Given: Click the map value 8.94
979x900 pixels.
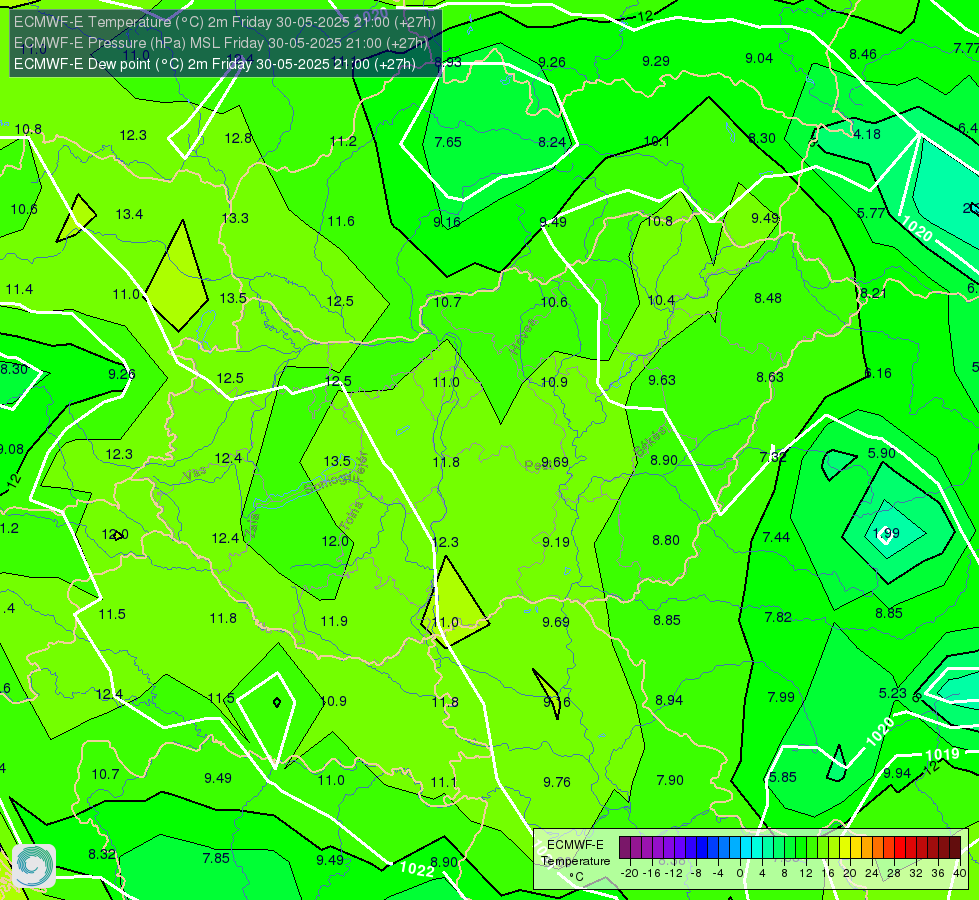Looking at the screenshot, I should coord(669,700).
